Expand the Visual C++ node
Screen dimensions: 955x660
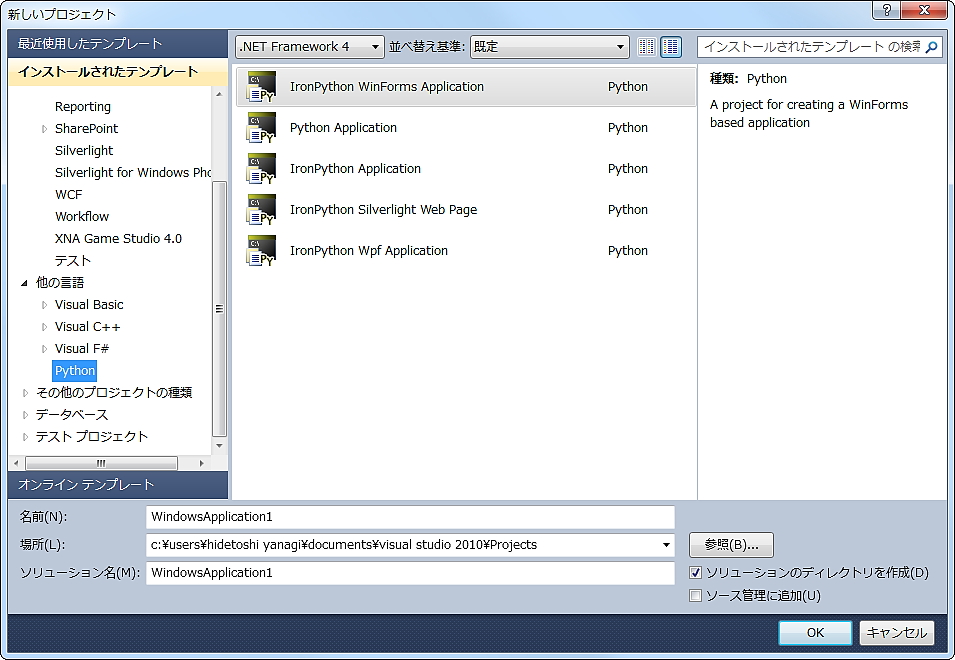pos(44,327)
